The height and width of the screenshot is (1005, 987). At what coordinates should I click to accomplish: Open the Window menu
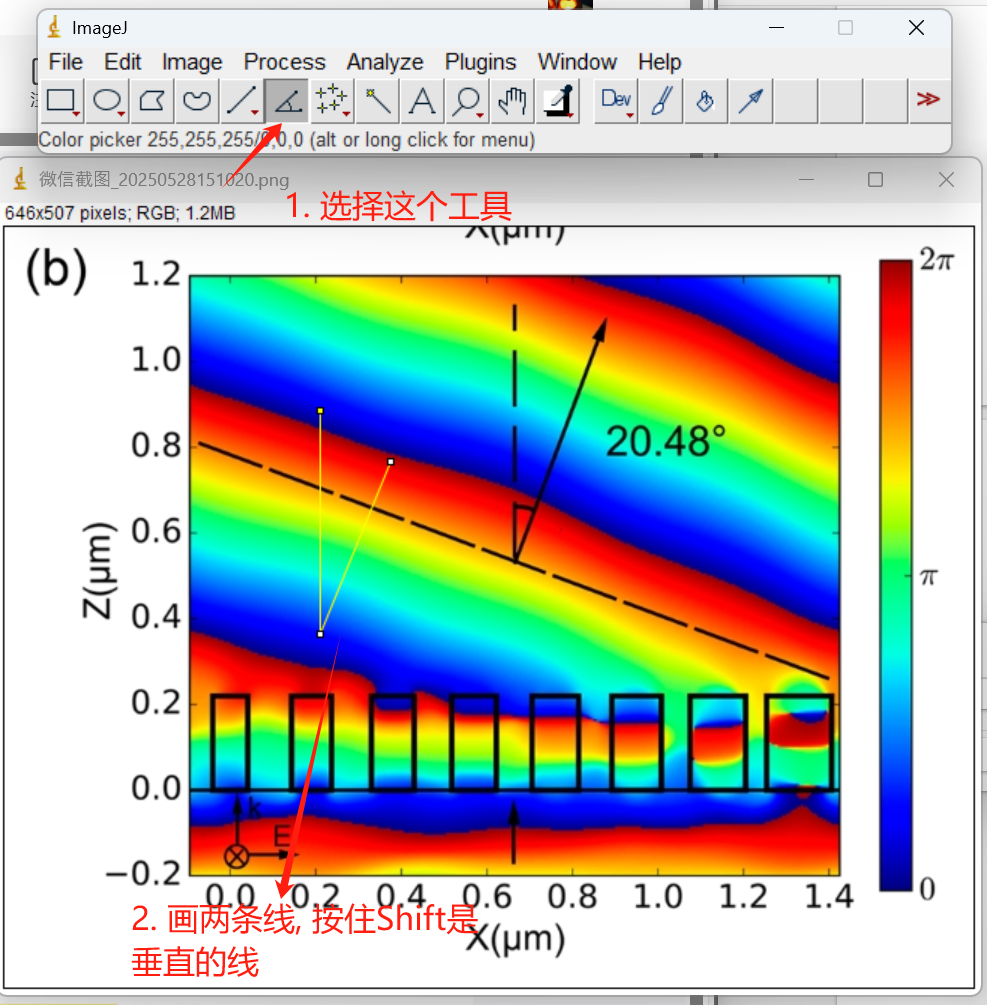click(x=577, y=62)
